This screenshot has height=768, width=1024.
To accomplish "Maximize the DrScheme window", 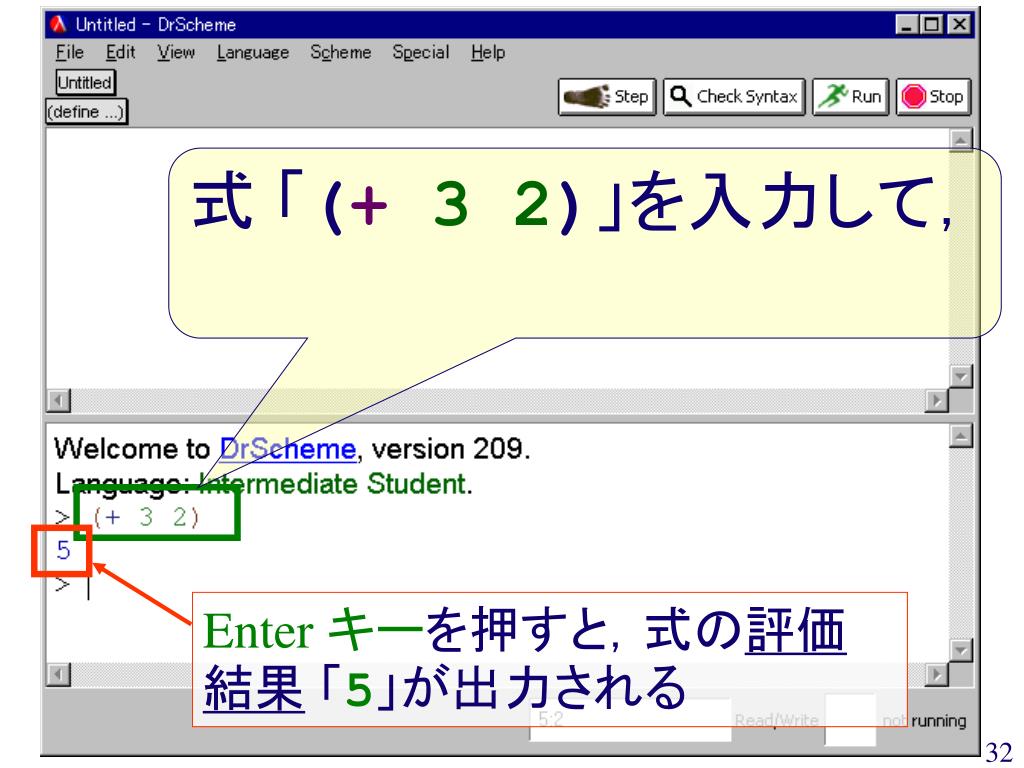I will pos(931,25).
